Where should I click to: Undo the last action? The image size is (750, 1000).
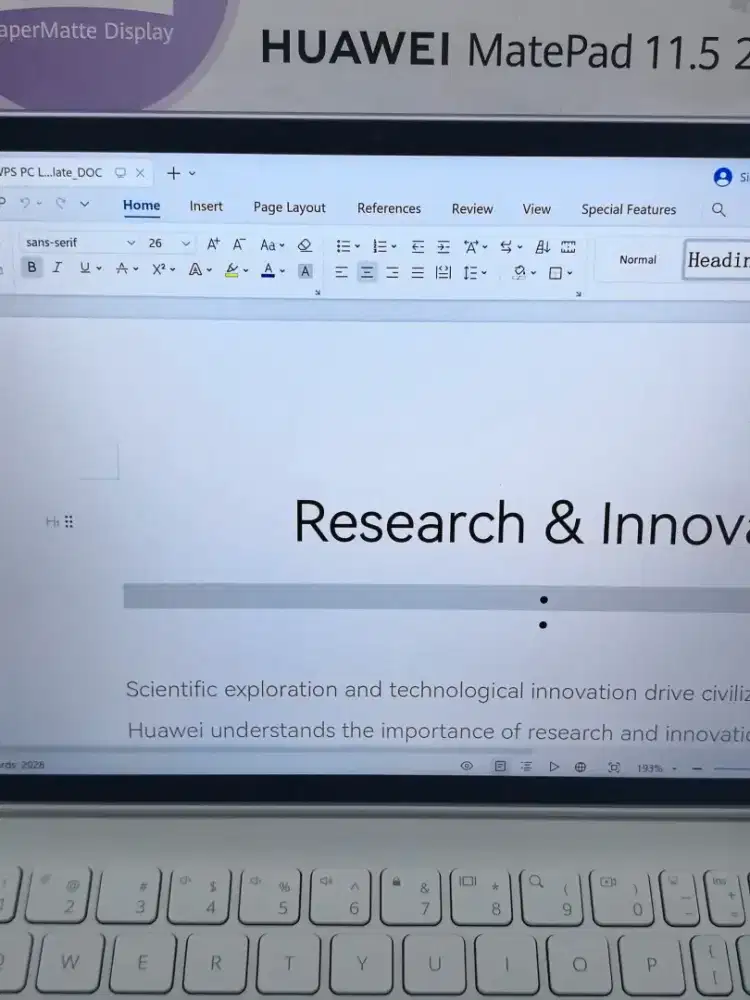(x=25, y=203)
